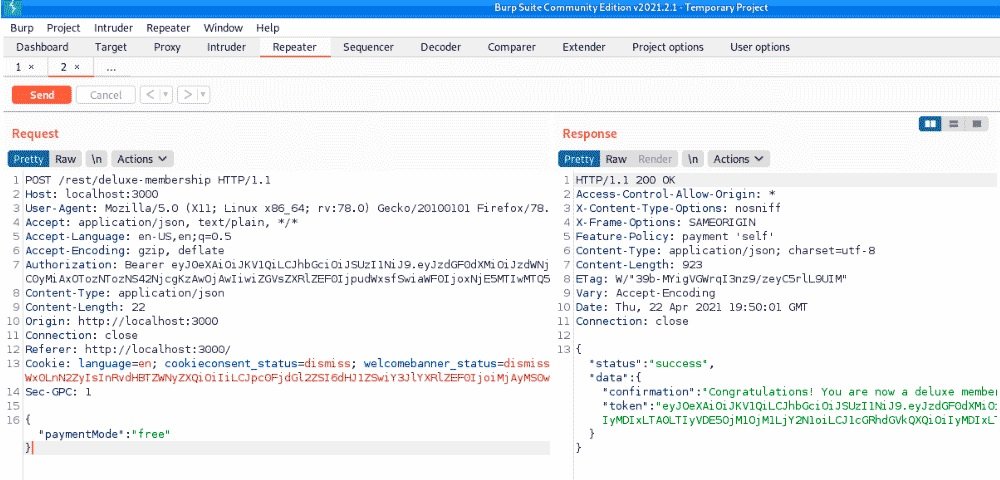Click the ETag response header

711,279
